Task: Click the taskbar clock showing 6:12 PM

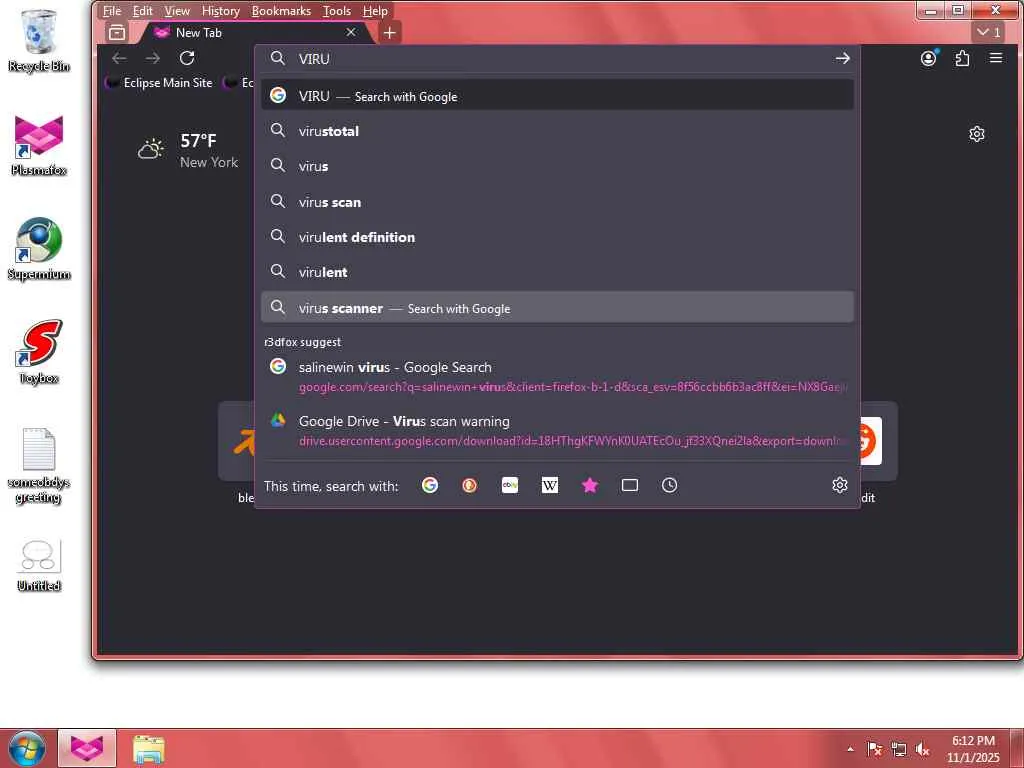Action: click(x=973, y=749)
